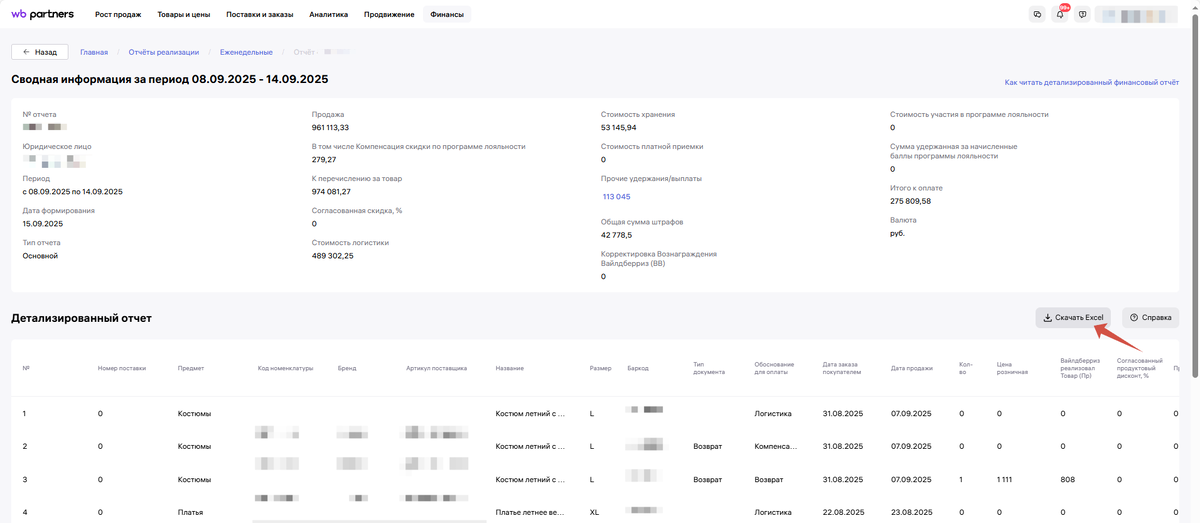
Task: Click the Номер поставки column header
Action: pyautogui.click(x=122, y=369)
